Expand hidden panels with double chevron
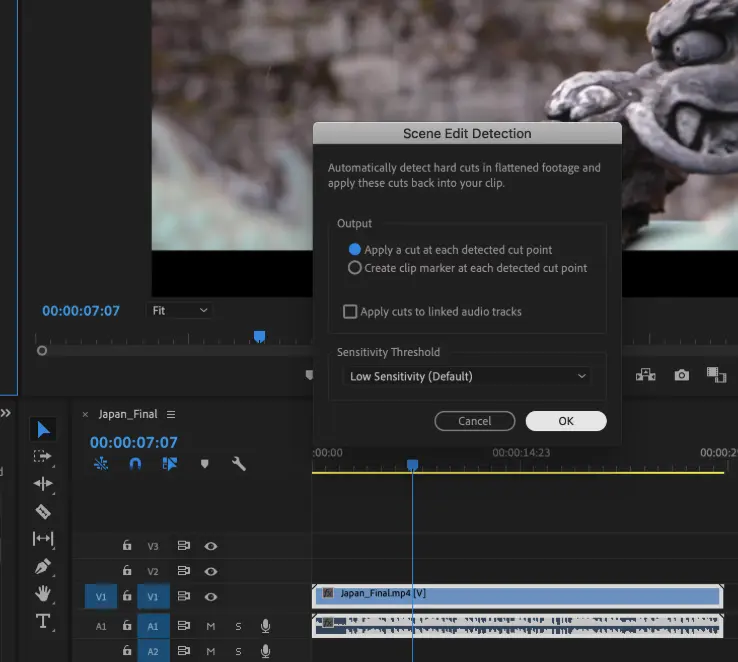This screenshot has width=738, height=662. [5, 413]
